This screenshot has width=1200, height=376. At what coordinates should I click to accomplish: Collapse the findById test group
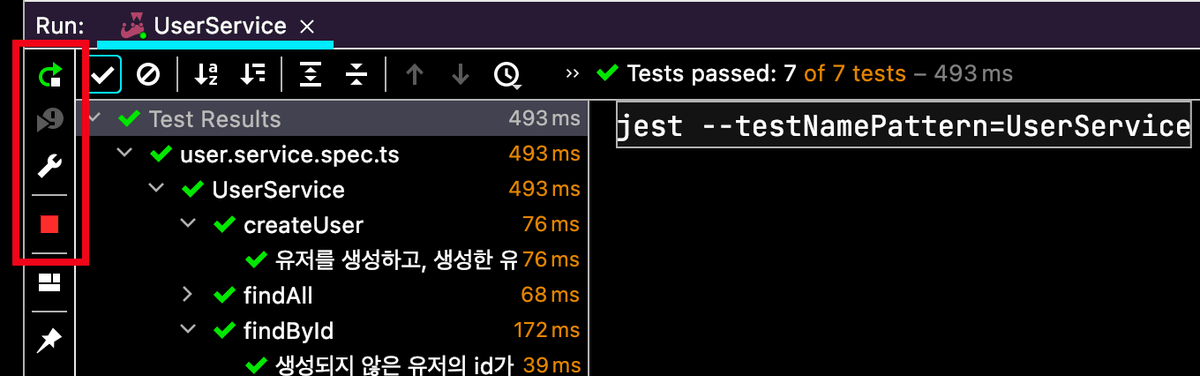pos(188,330)
